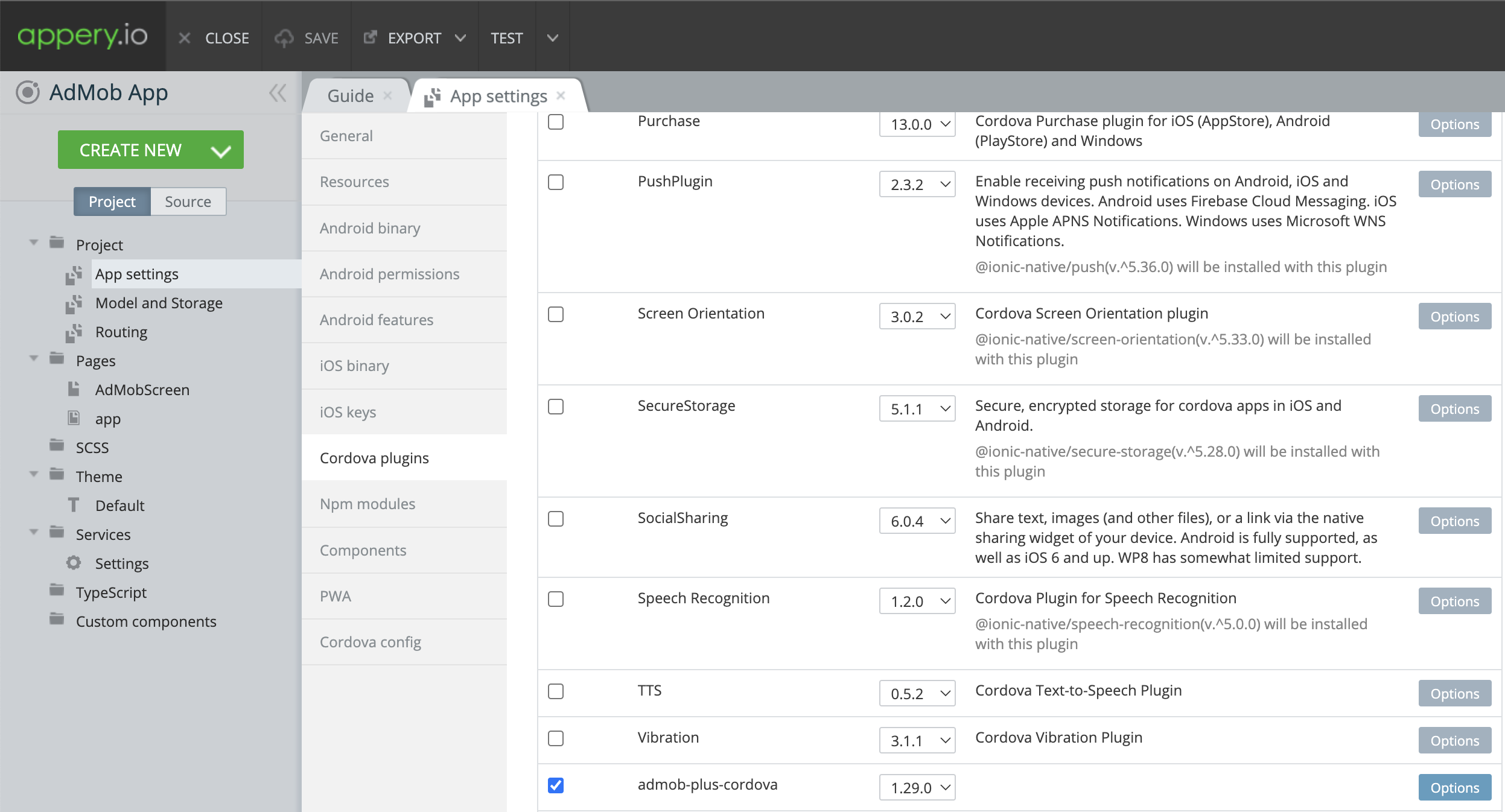Close the Guide tab with its X
Screen dimensions: 1505x812
(387, 95)
